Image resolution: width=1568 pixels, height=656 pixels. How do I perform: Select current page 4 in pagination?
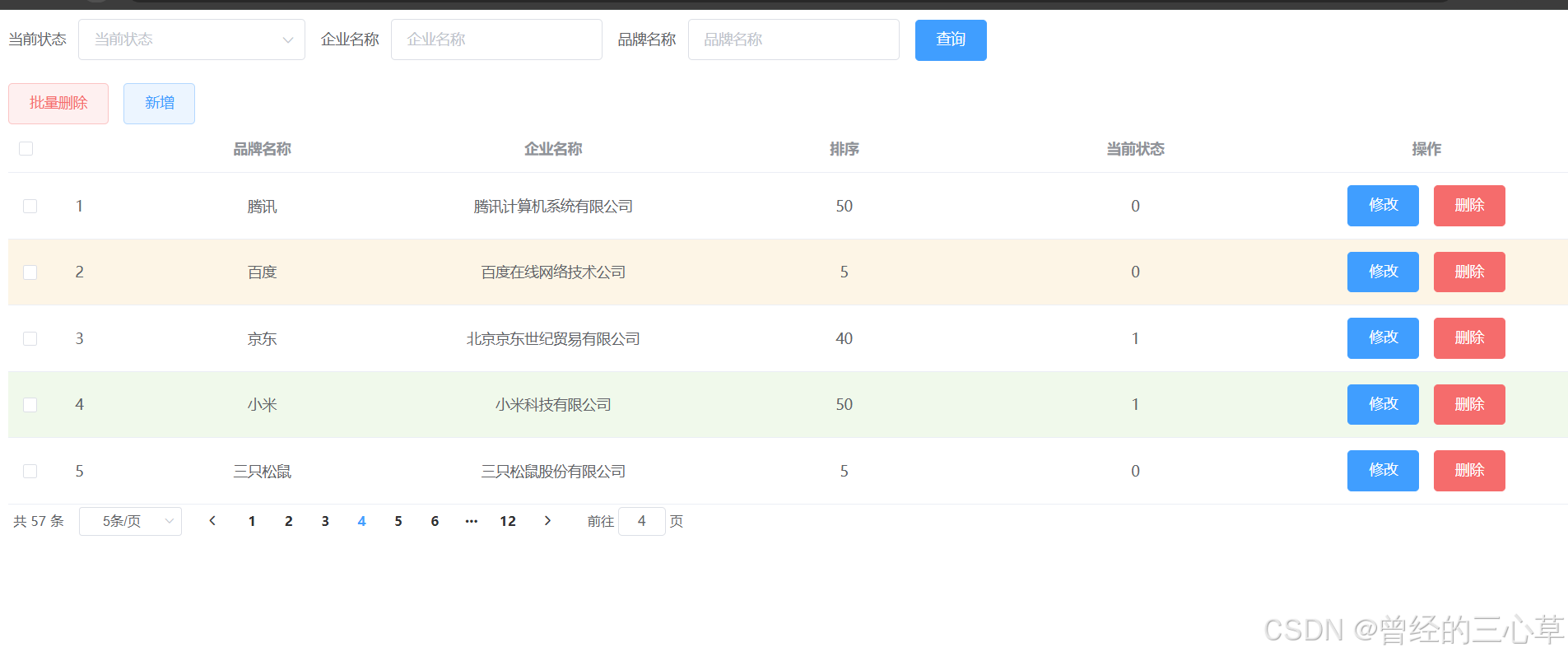(x=361, y=521)
